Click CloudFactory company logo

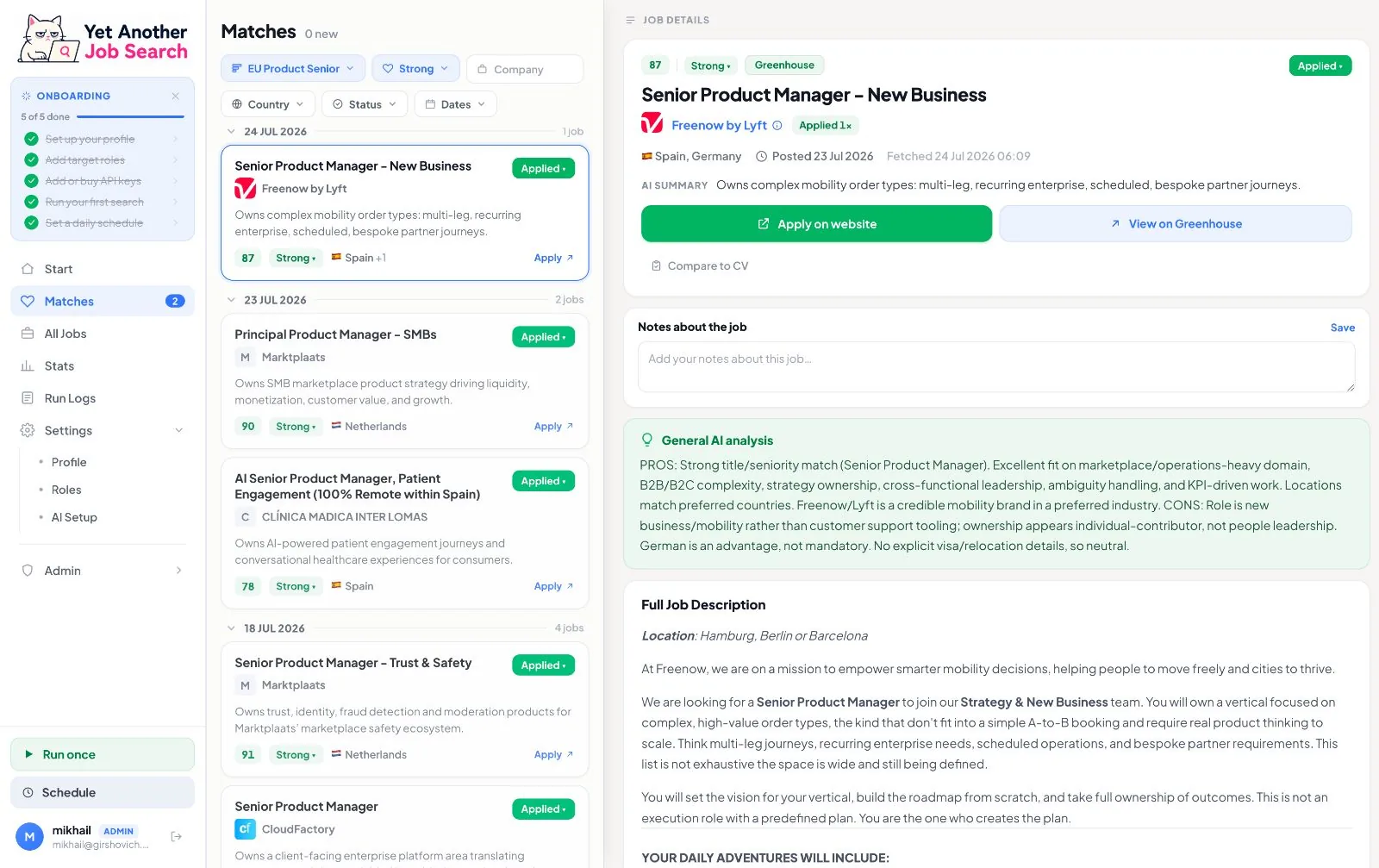[245, 829]
